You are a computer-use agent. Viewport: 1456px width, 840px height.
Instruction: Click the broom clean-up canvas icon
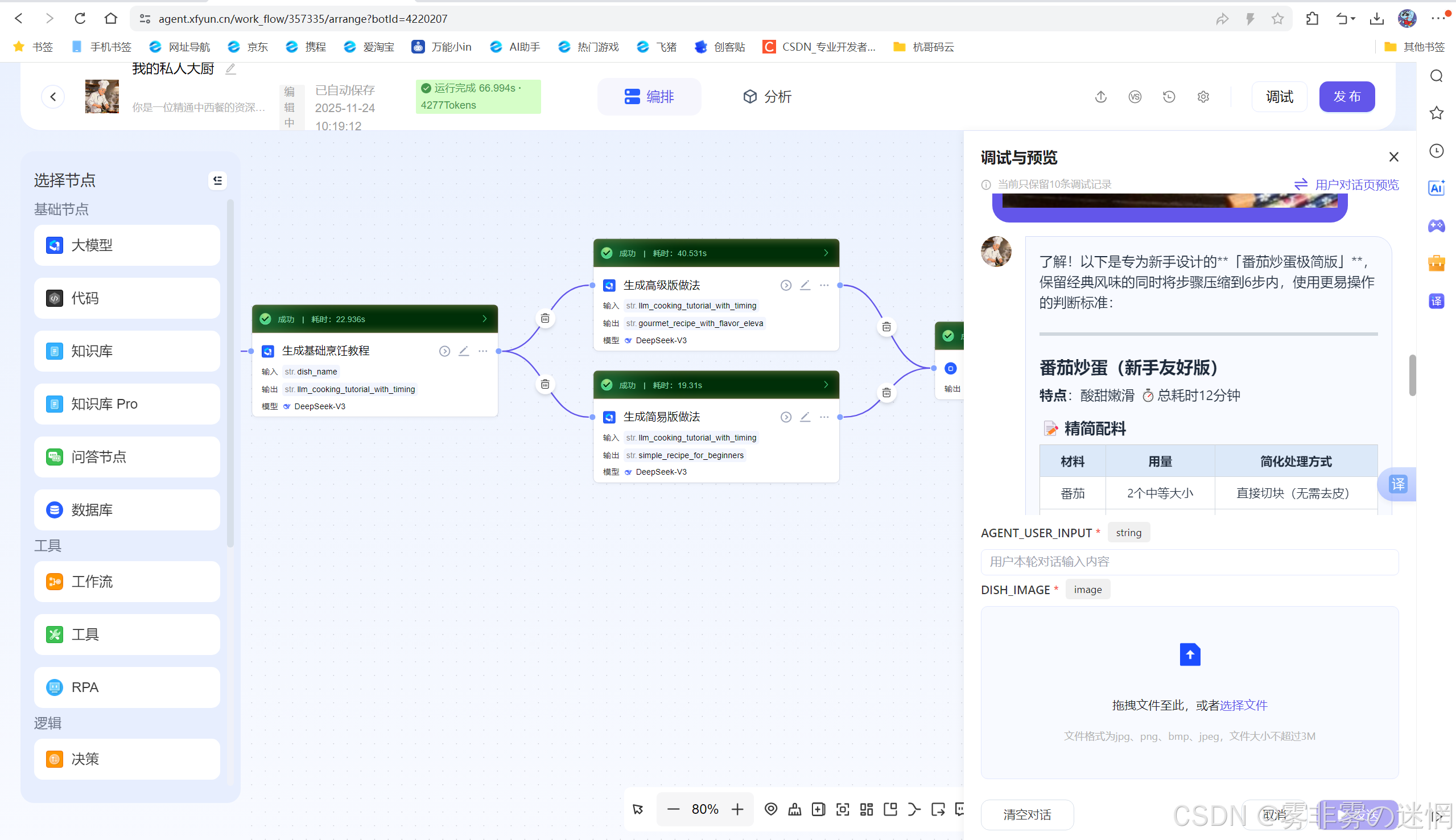[795, 809]
